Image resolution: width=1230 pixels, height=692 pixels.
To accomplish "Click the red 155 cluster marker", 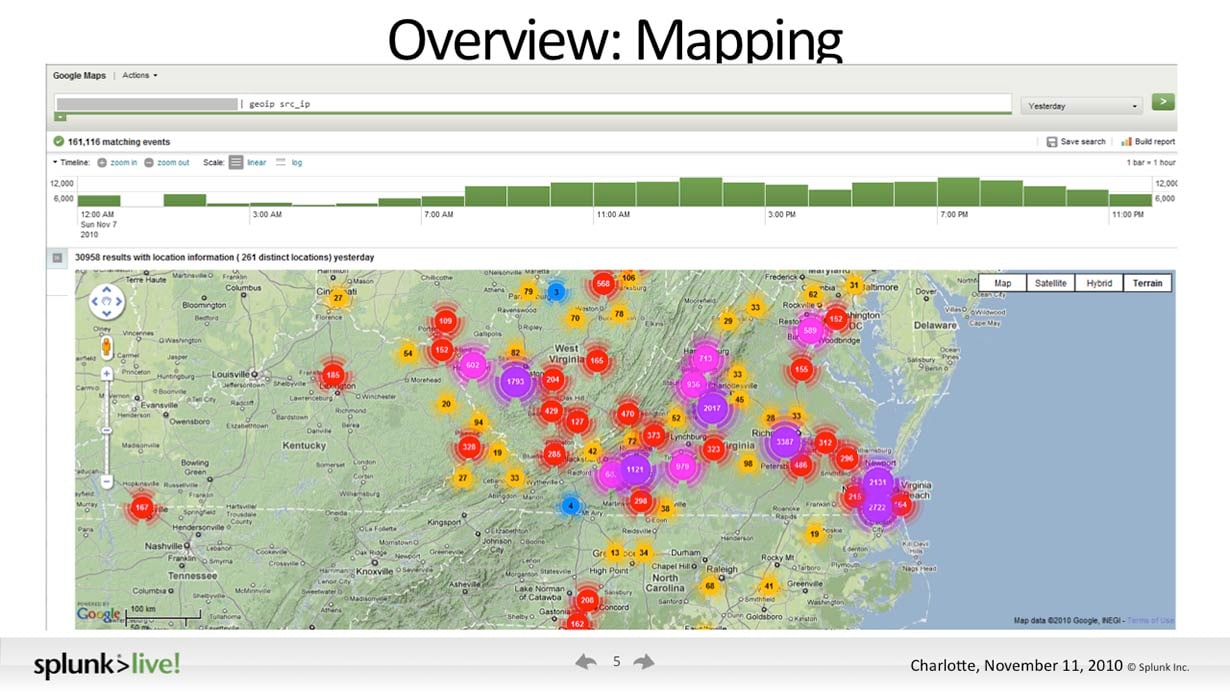I will point(801,369).
